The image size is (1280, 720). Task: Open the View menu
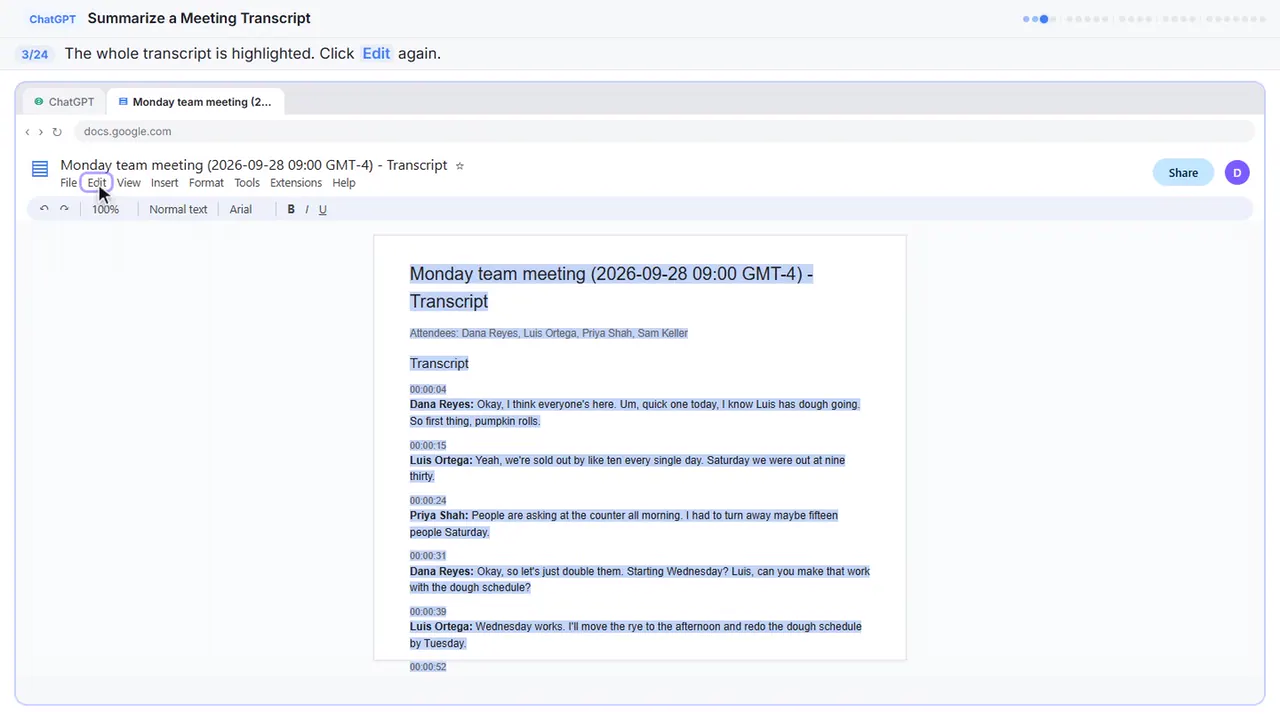click(129, 183)
